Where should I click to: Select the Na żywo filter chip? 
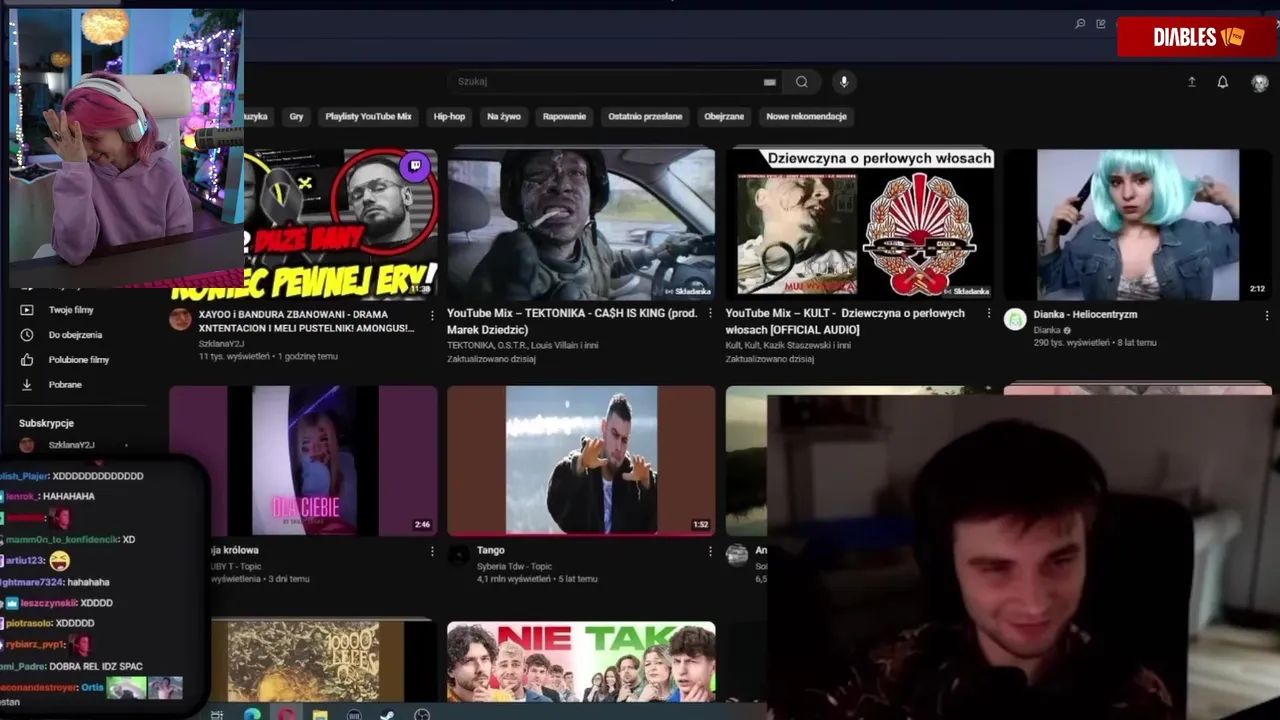coord(504,117)
